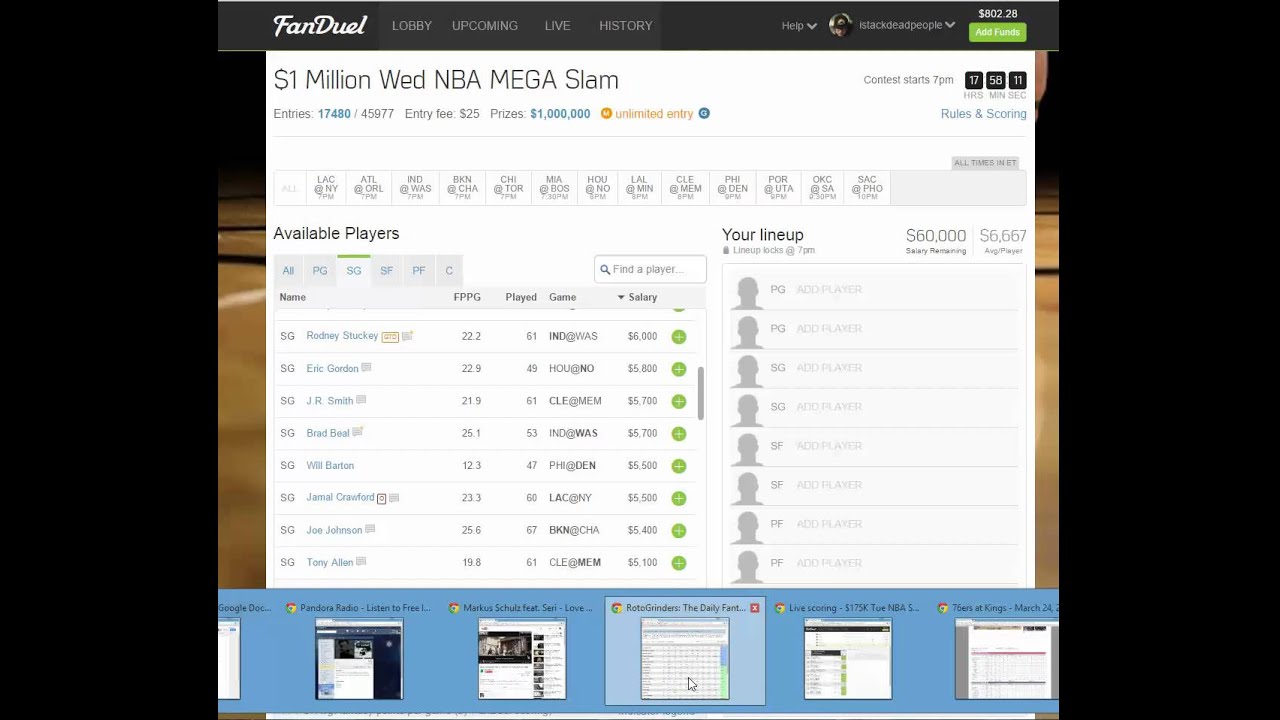Viewport: 1280px width, 720px height.
Task: Filter players by C tab
Action: (449, 270)
